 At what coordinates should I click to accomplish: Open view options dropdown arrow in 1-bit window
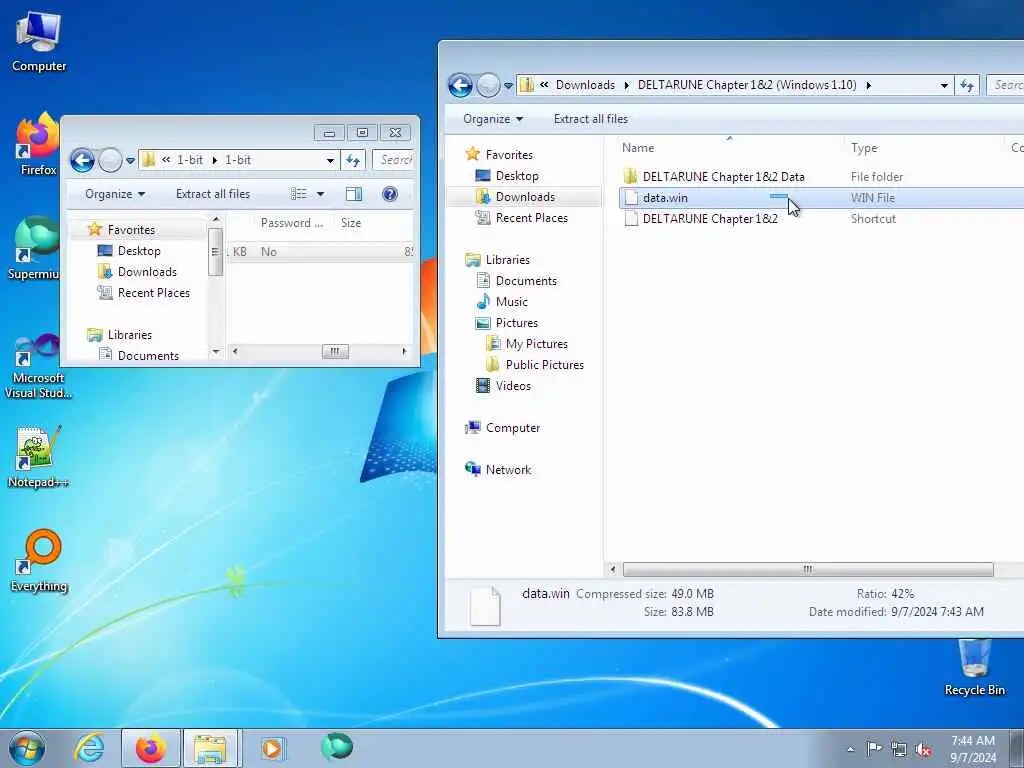coord(321,194)
